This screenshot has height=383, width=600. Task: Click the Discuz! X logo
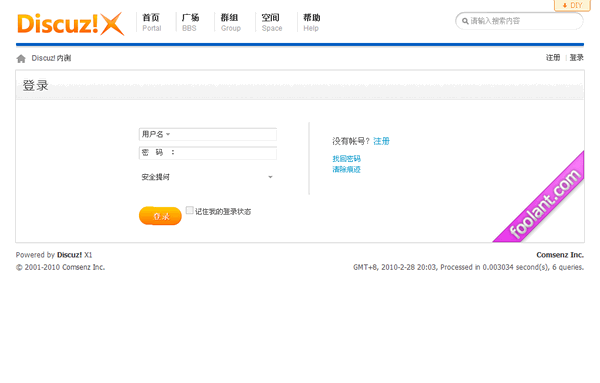pos(71,24)
